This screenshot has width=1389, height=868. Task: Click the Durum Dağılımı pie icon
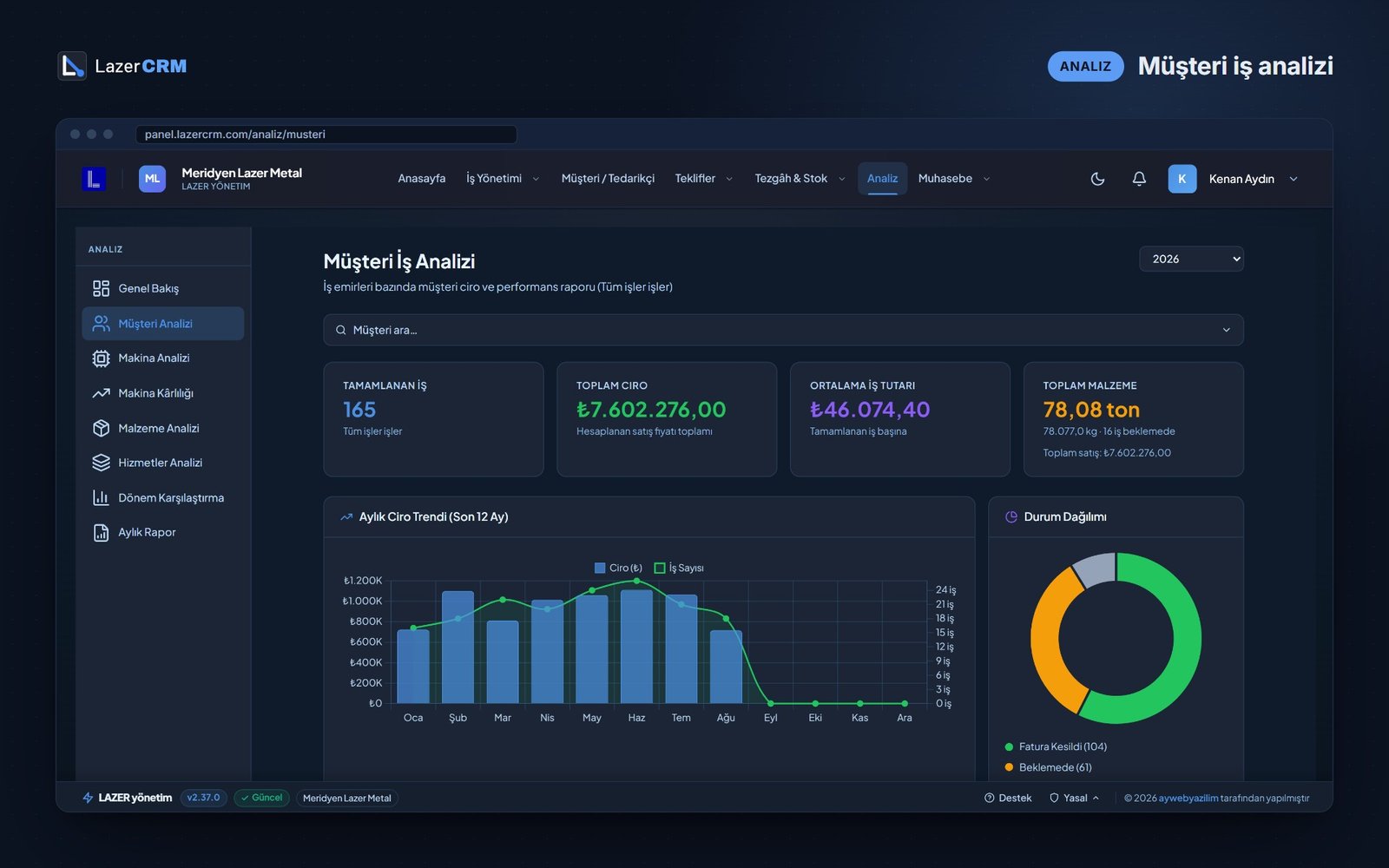pyautogui.click(x=1011, y=516)
